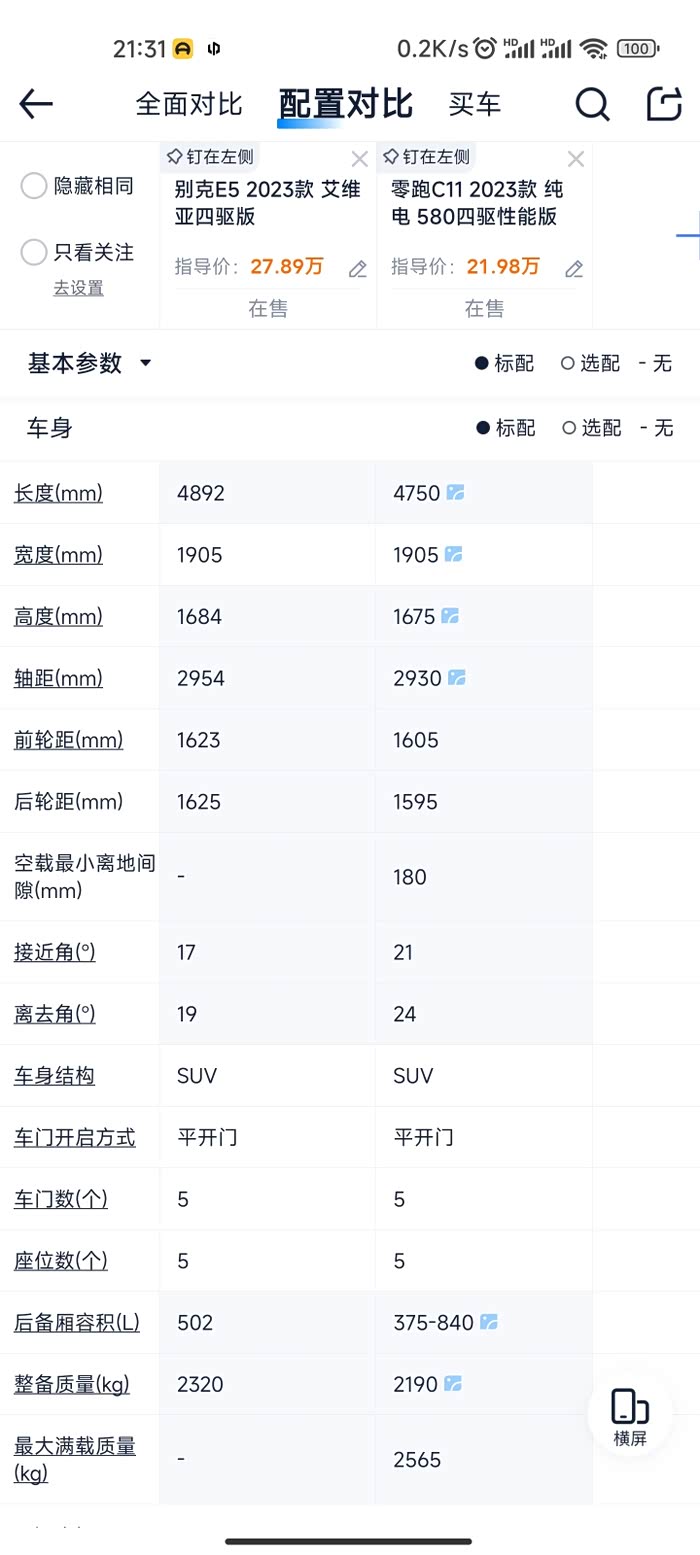Edit the Buick E5 price pencil icon

(358, 269)
